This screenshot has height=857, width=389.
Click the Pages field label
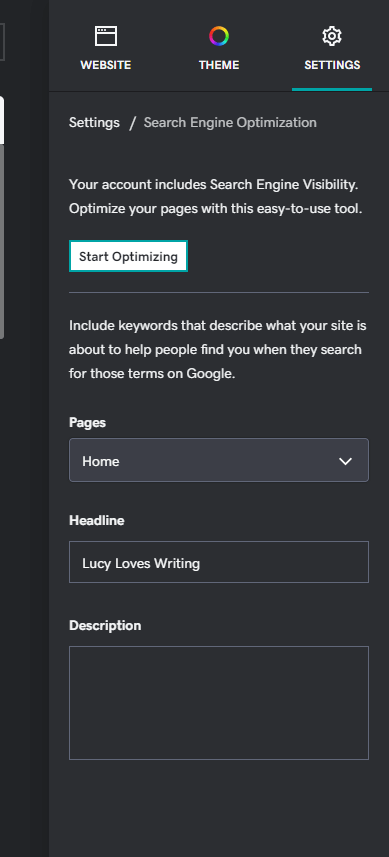tap(87, 422)
